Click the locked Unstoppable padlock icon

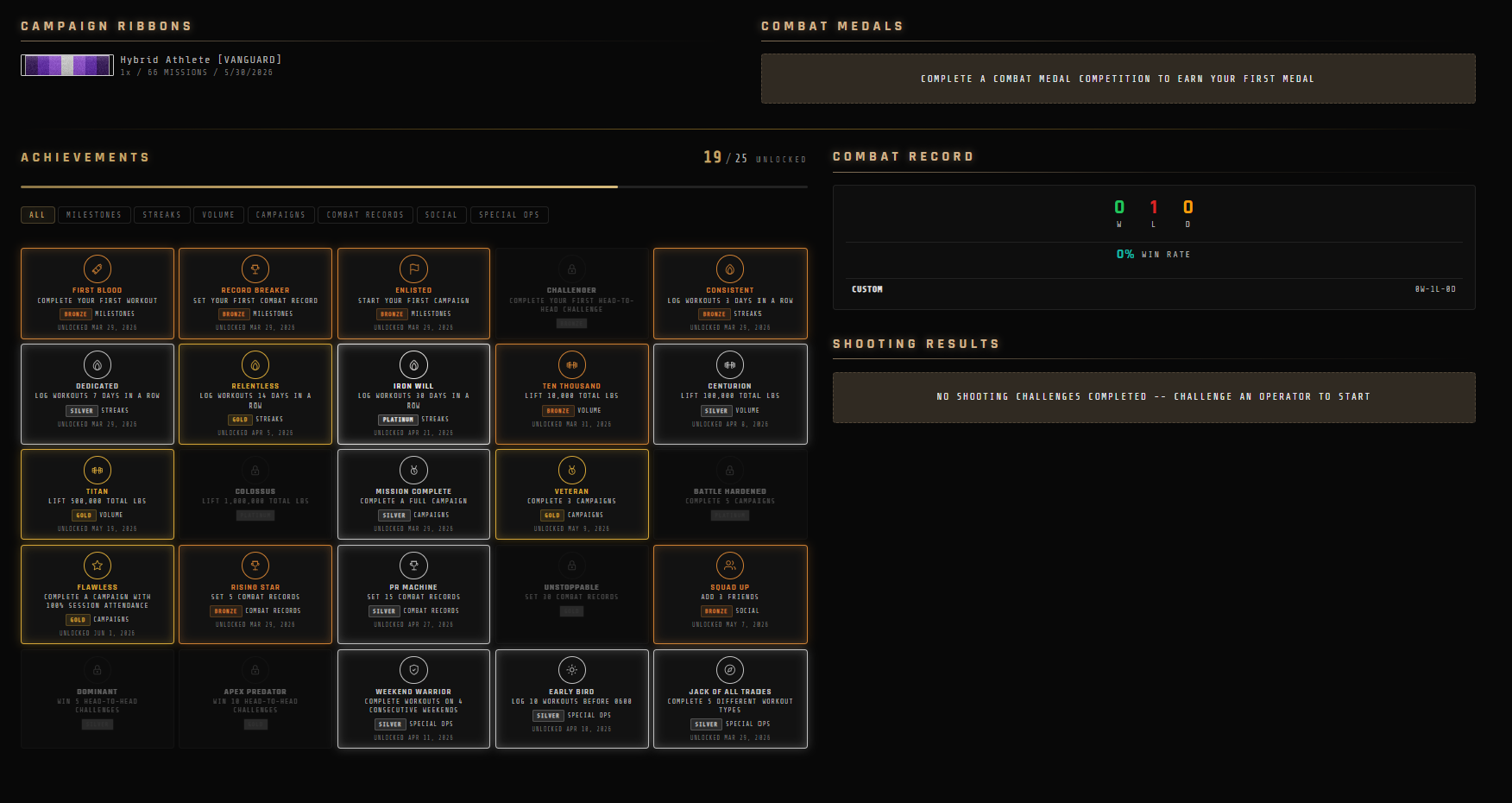click(x=571, y=566)
